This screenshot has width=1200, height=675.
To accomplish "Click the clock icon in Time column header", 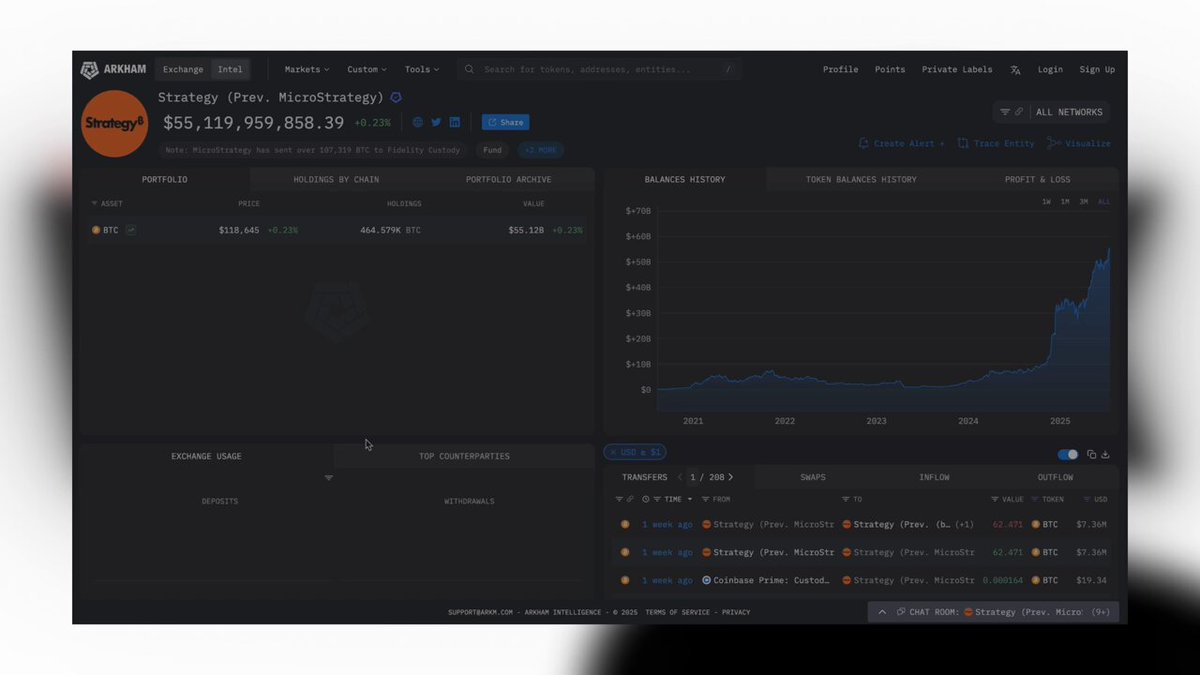I will coord(645,499).
